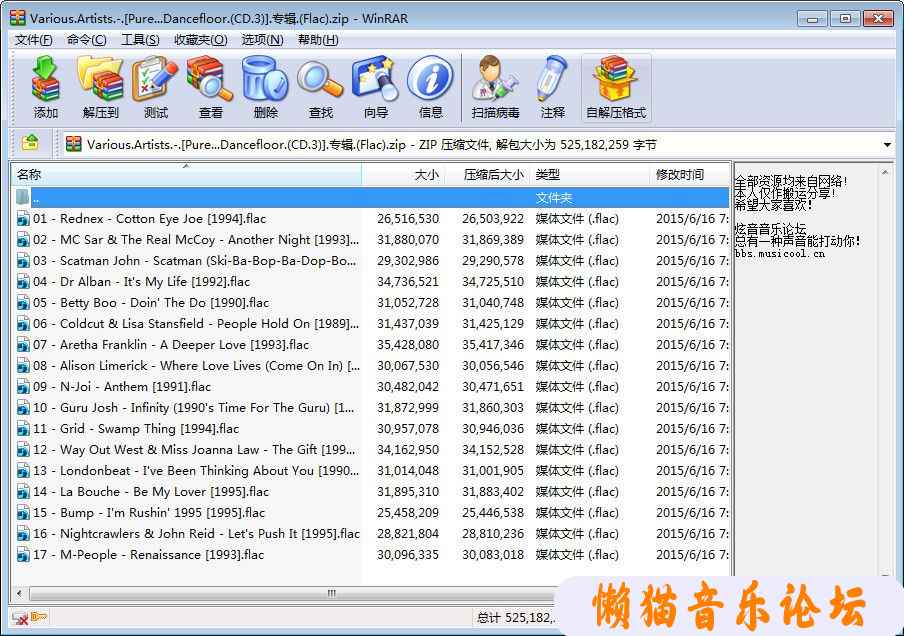Open the 命令(C) menu
Viewport: 904px width, 636px height.
tap(86, 40)
